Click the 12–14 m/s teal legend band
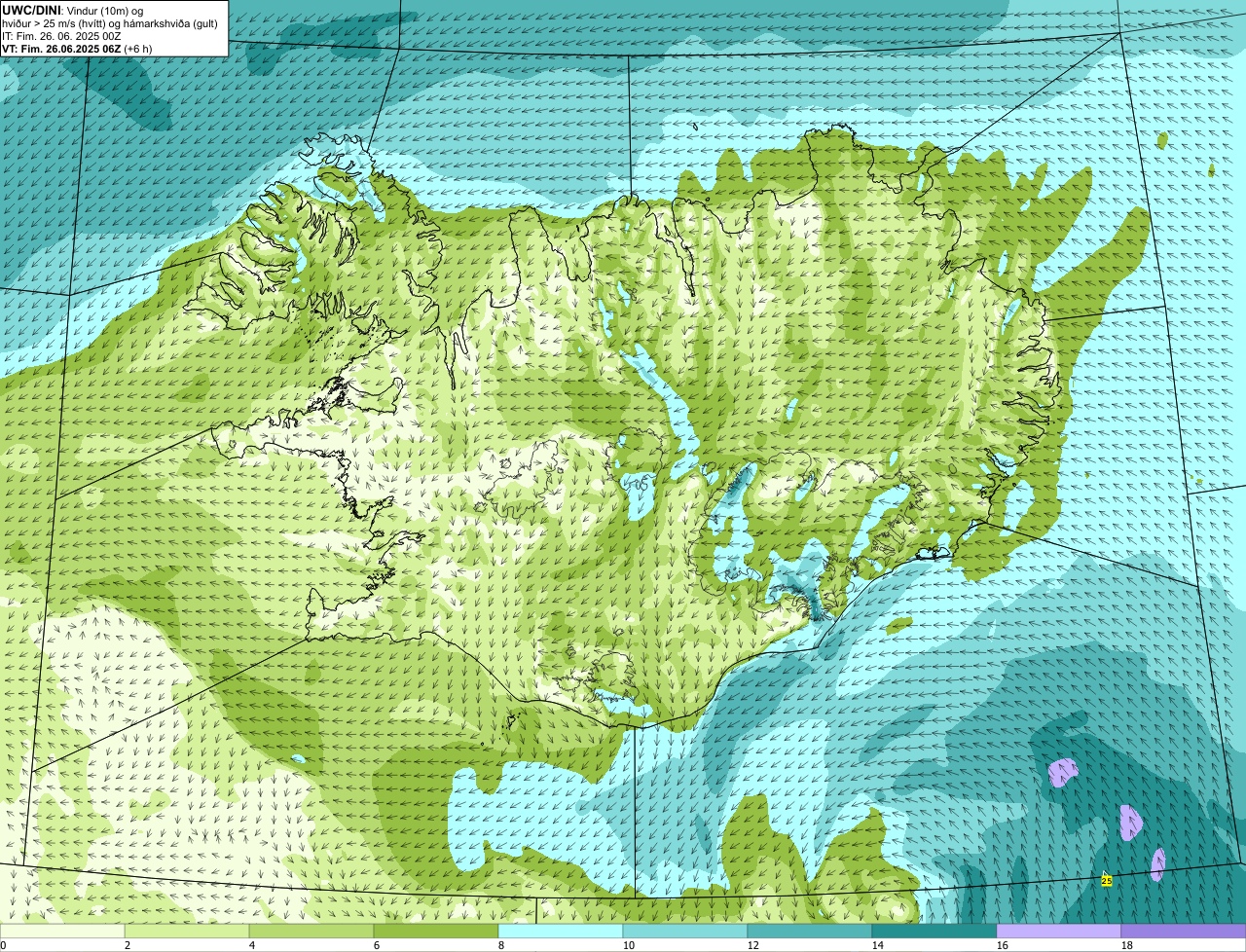1246x952 pixels. tap(810, 932)
